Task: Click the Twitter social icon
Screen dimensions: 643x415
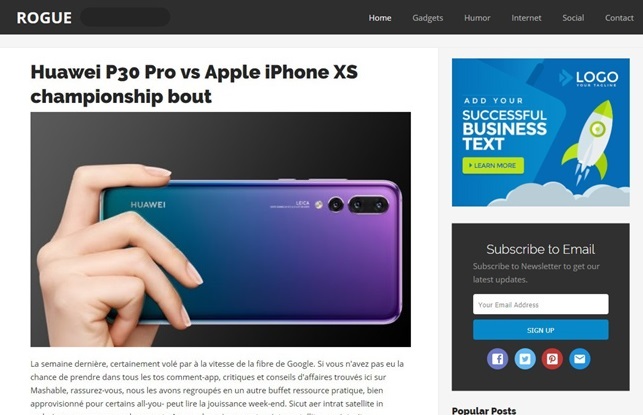Action: coord(525,359)
